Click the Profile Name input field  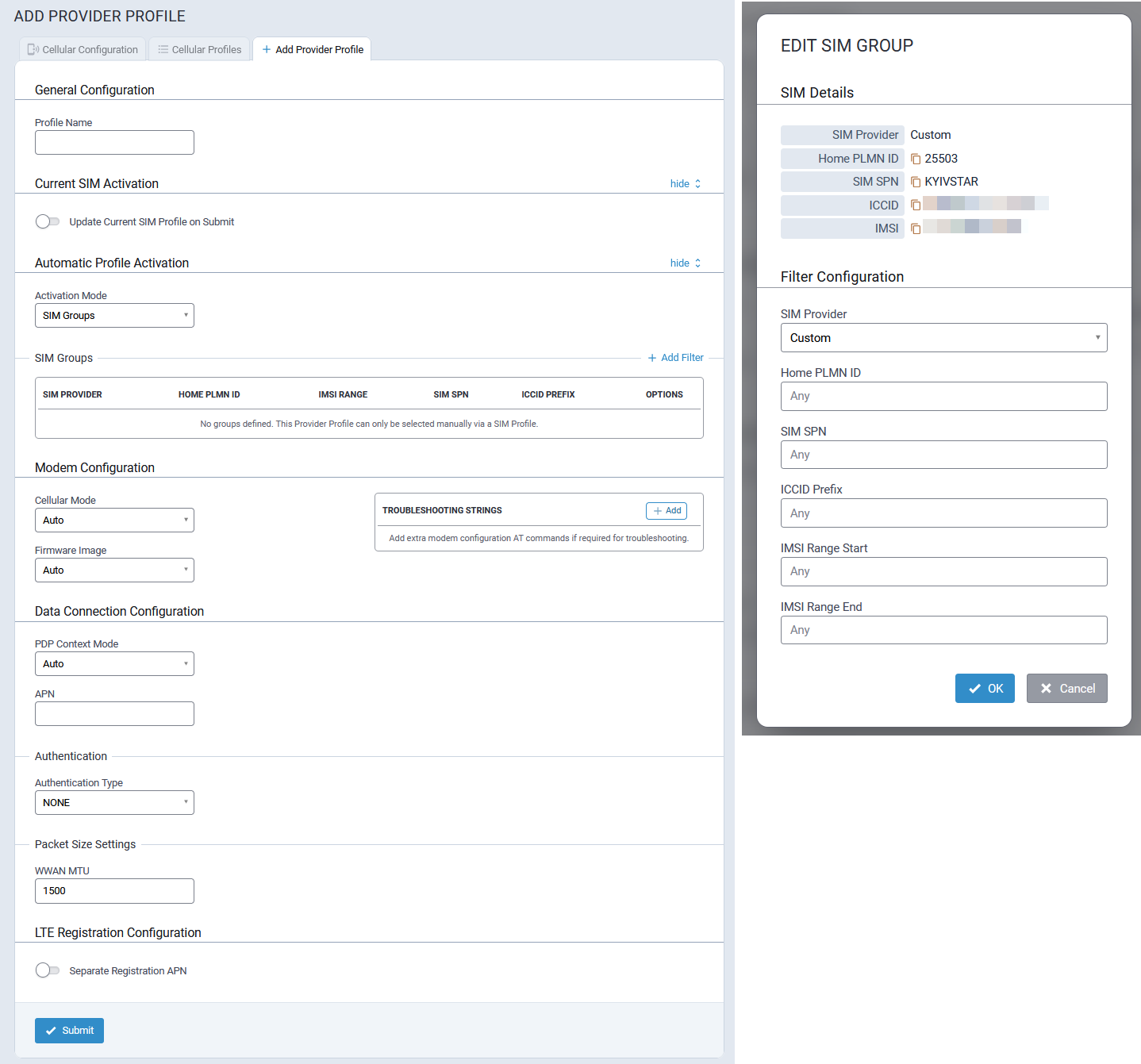coord(114,143)
